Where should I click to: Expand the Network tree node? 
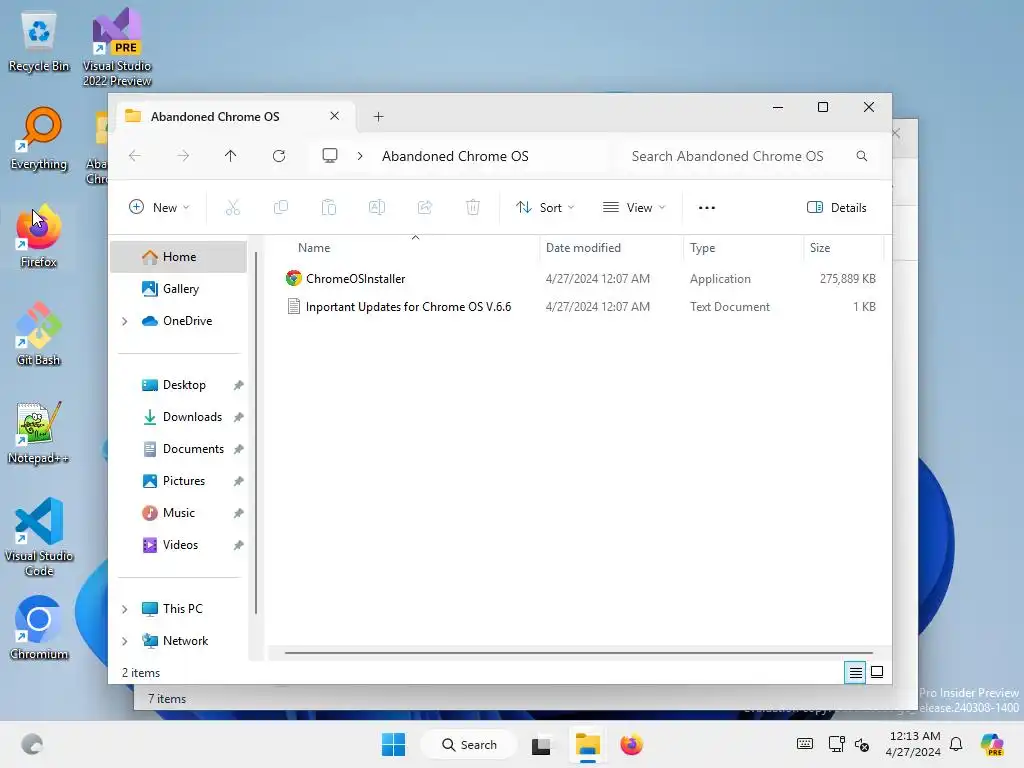click(125, 641)
